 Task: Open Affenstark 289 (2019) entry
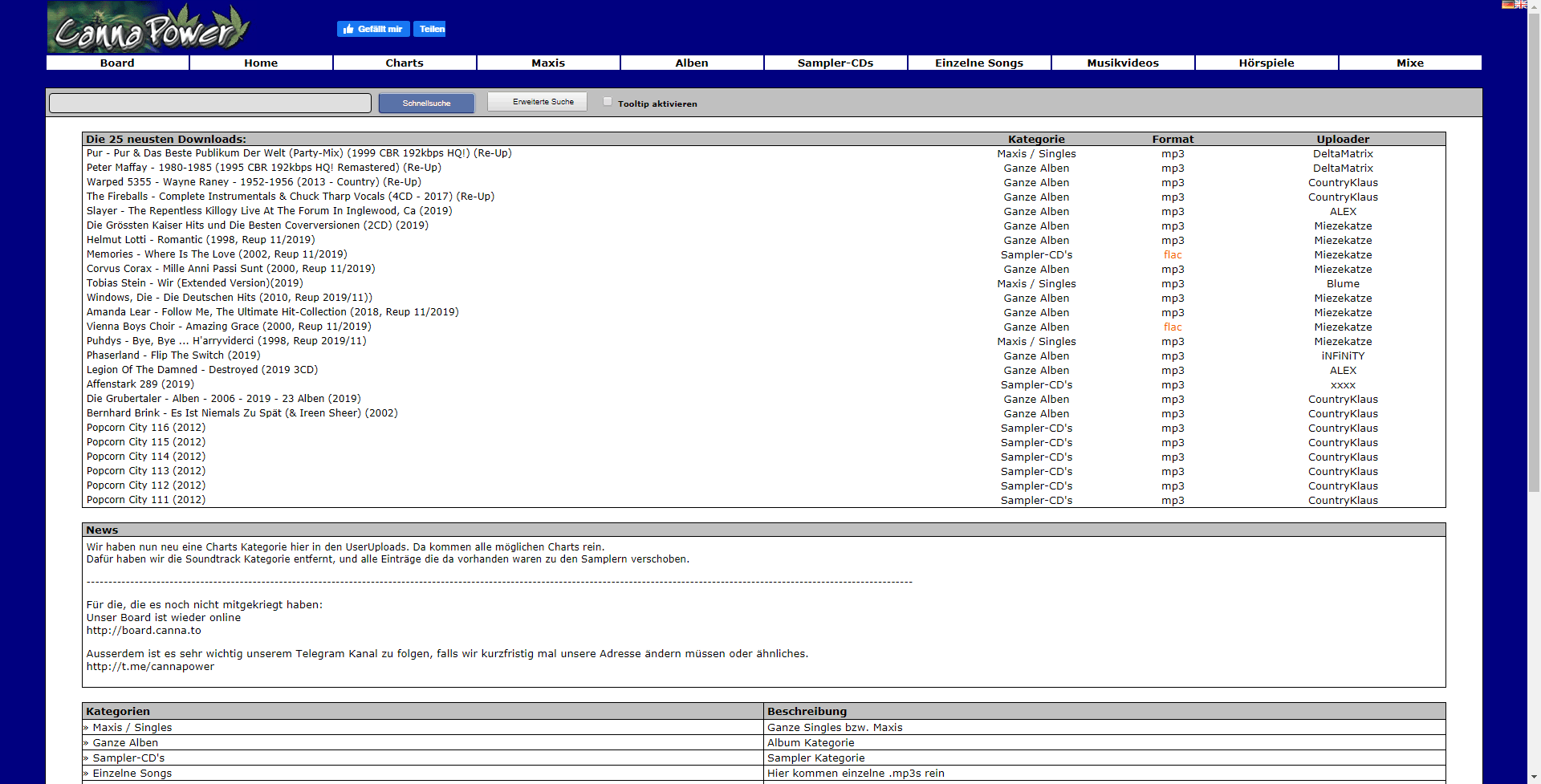(x=140, y=384)
